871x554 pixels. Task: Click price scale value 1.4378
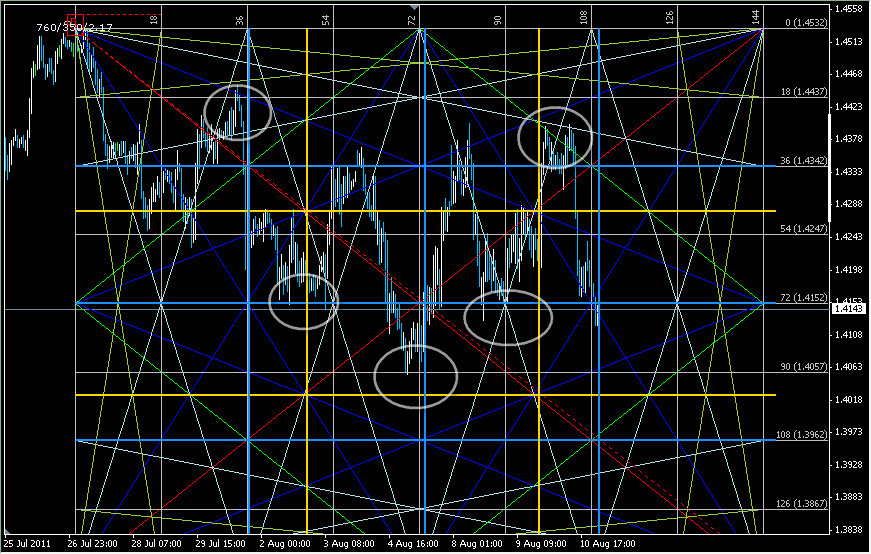point(849,139)
